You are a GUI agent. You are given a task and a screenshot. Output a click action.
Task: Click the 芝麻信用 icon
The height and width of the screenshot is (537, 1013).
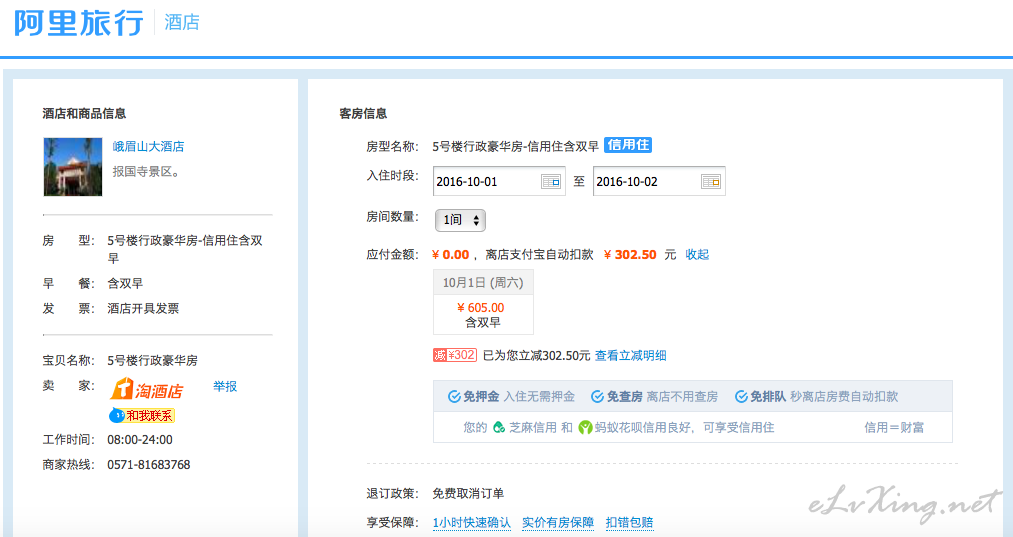point(499,427)
